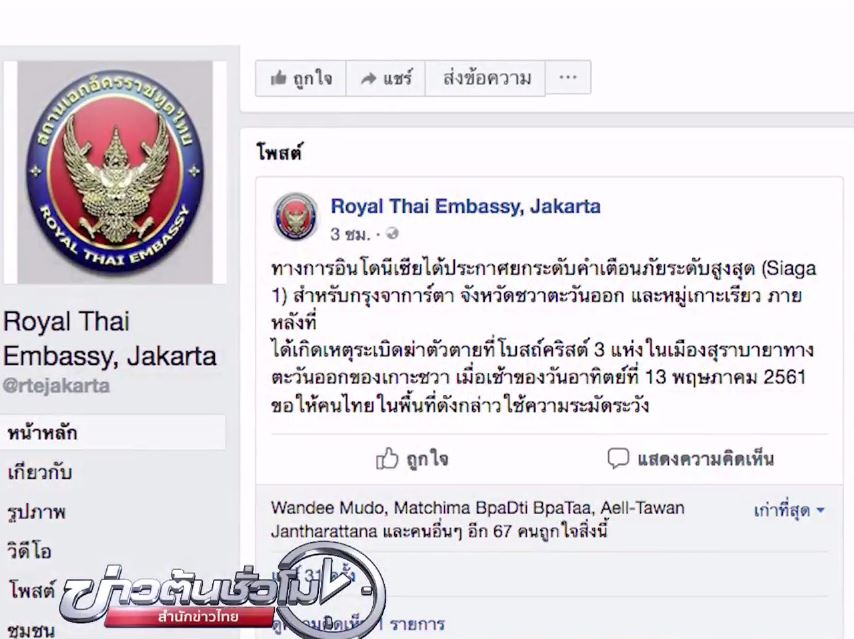Click แสดงความคิดเห็น comment bubble
Screen dimensions: 854x639
point(690,459)
